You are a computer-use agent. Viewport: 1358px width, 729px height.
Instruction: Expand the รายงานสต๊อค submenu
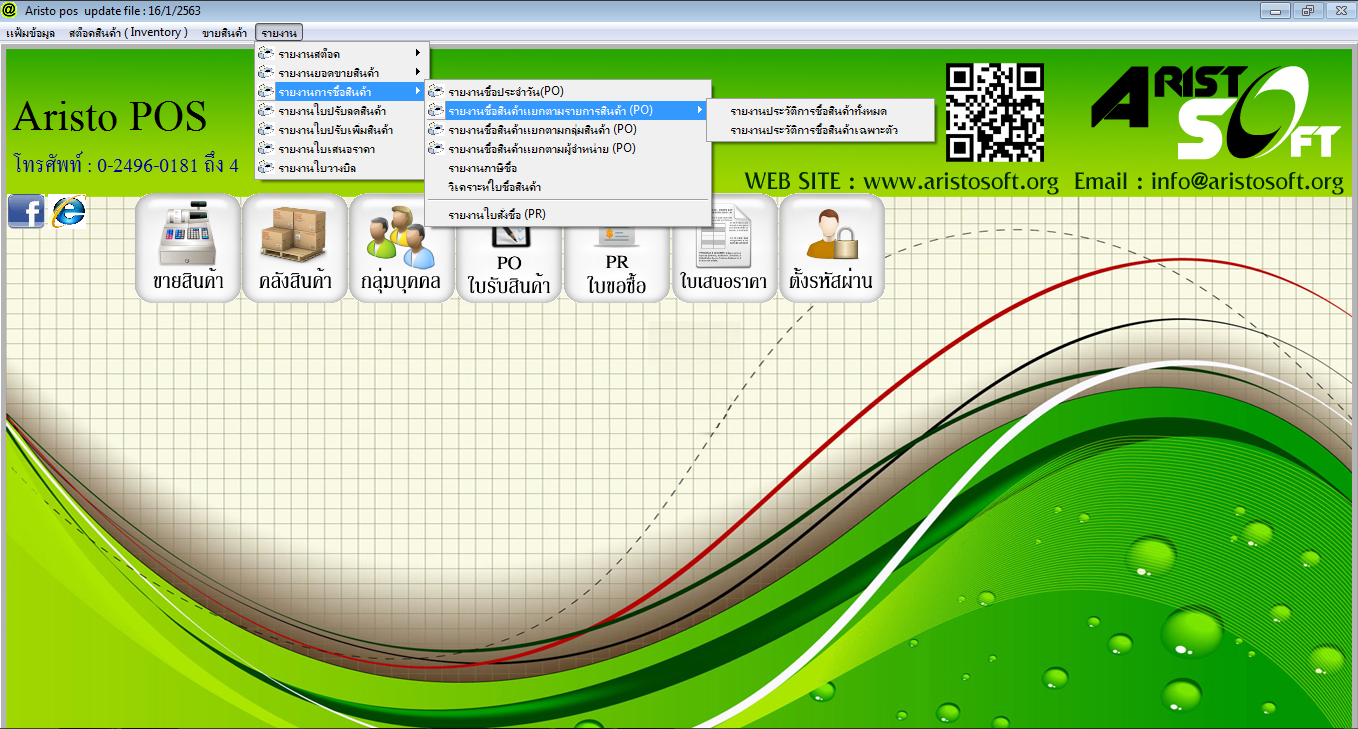tap(342, 53)
